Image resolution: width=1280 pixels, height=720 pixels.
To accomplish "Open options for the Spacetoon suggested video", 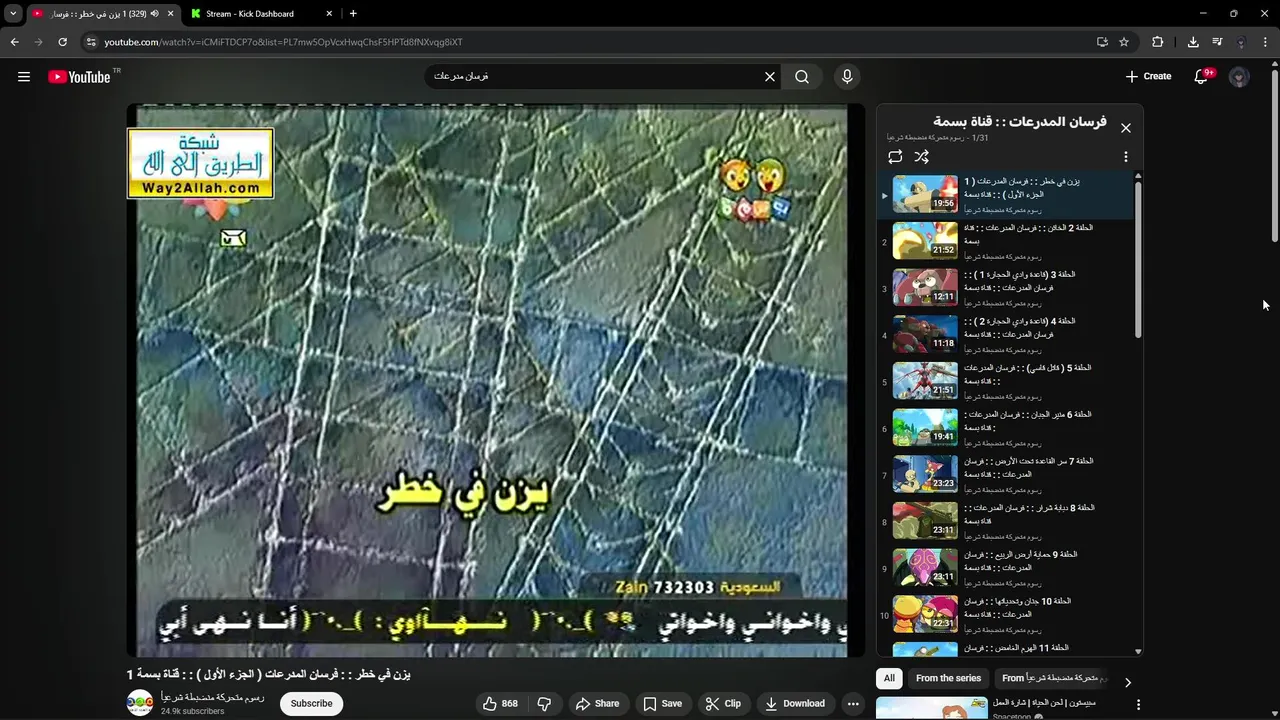I will (x=1138, y=705).
